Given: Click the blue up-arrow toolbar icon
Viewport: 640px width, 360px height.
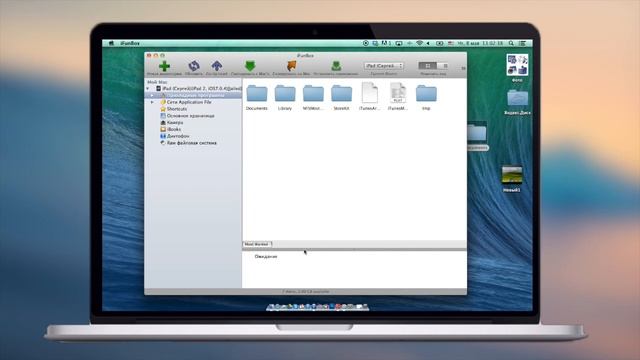Looking at the screenshot, I should pyautogui.click(x=217, y=66).
